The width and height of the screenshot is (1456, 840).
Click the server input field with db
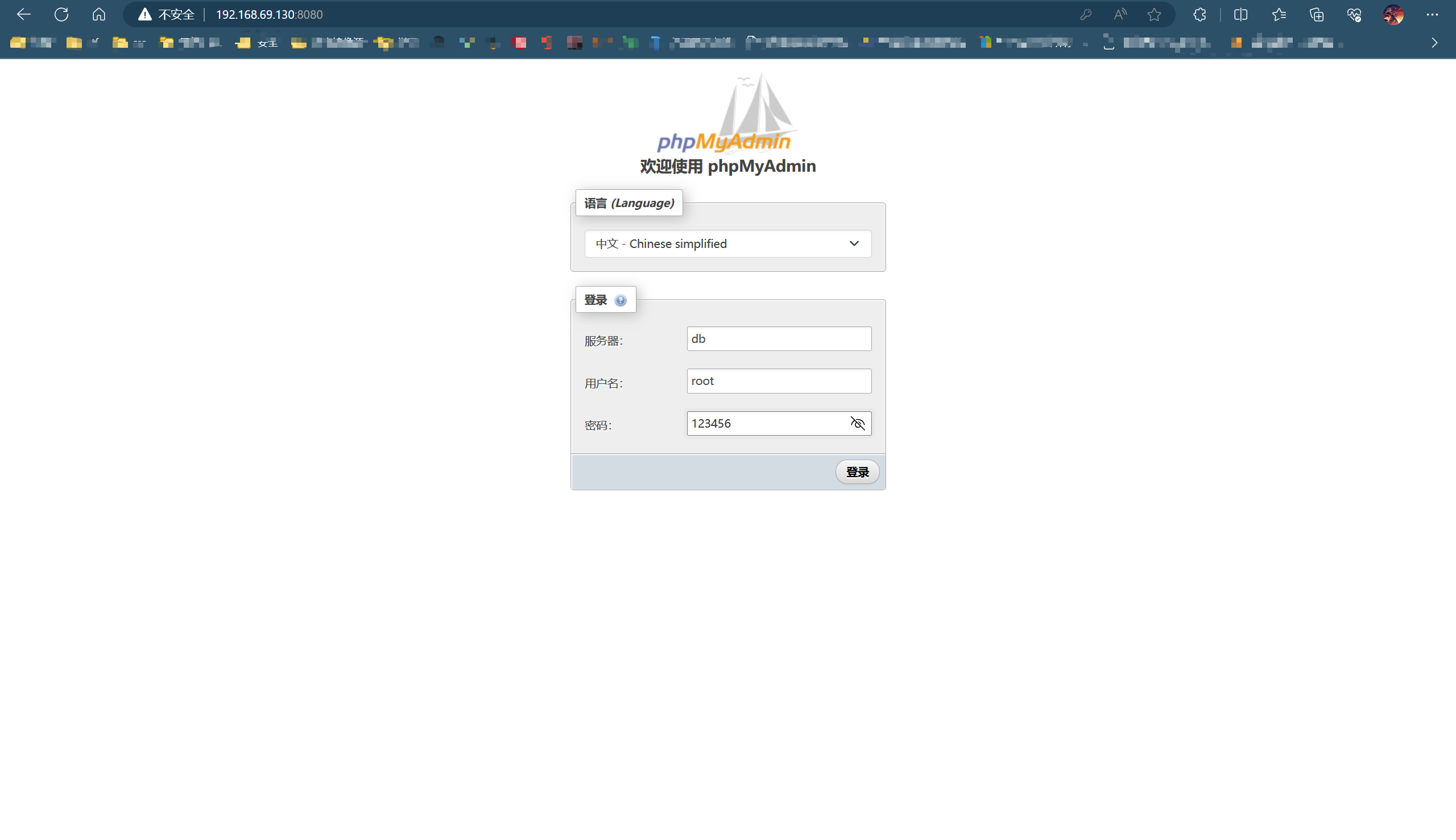click(778, 338)
